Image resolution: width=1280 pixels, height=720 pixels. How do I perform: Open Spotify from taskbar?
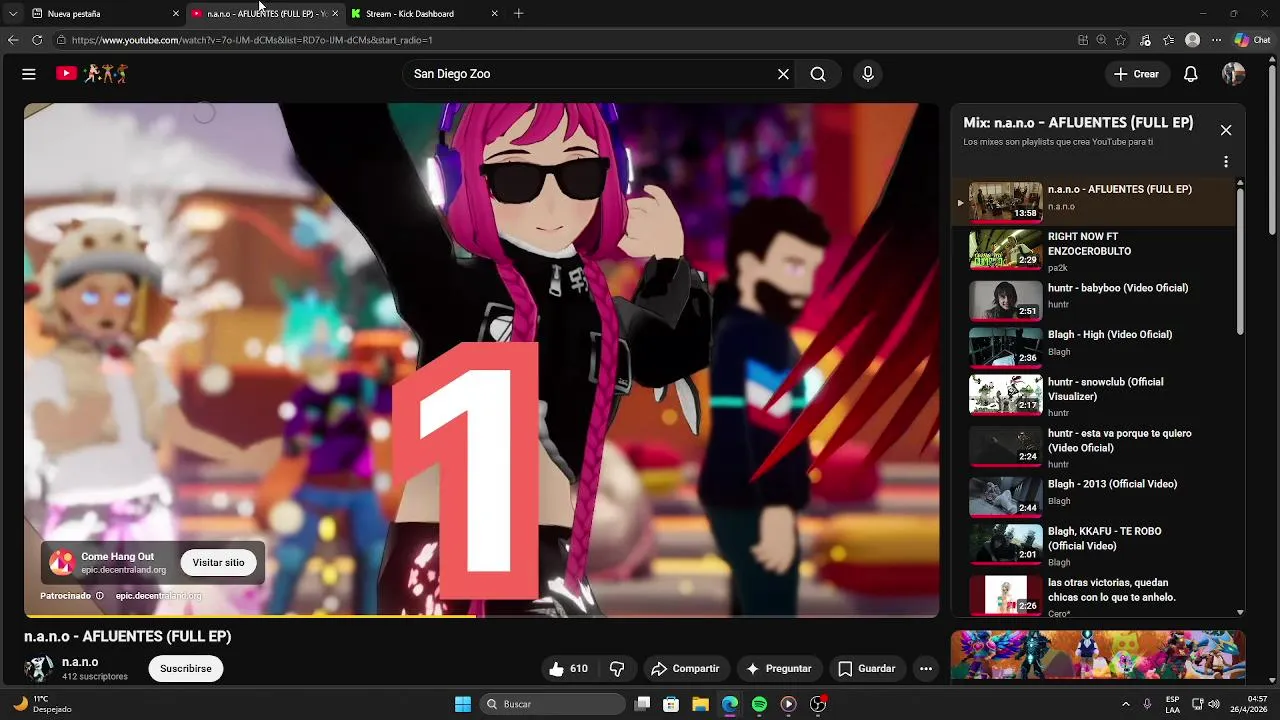759,704
